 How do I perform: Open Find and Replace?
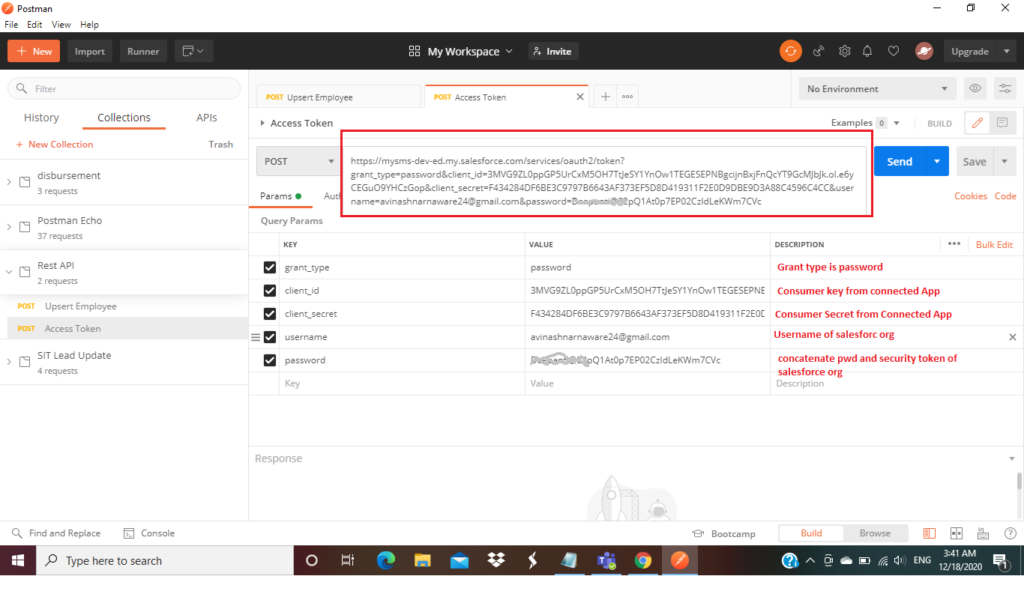56,533
